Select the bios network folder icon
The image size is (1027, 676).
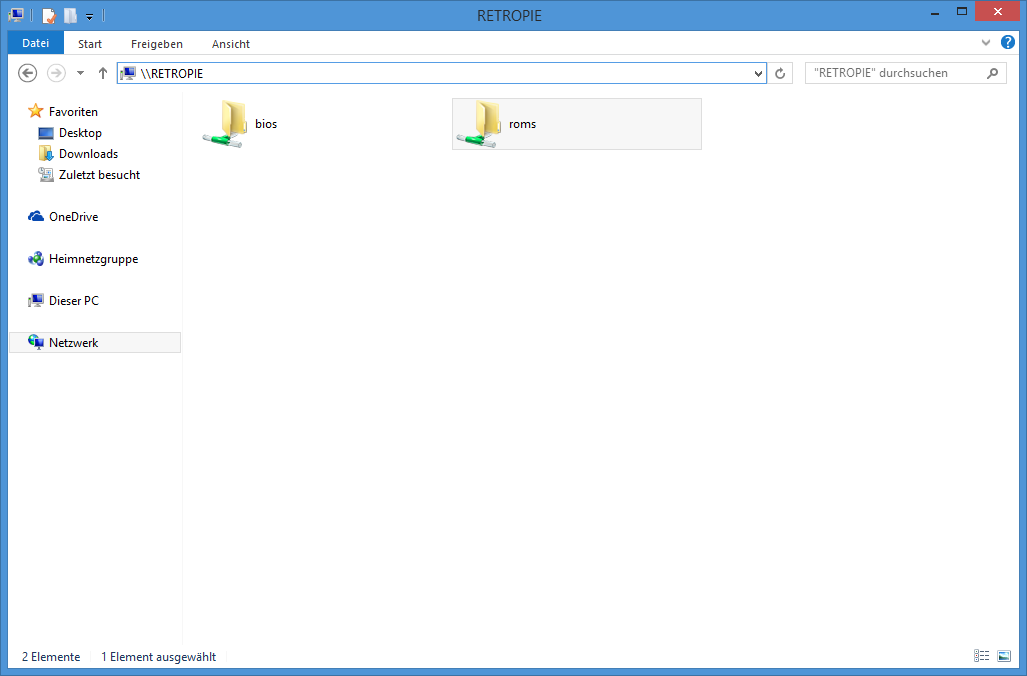[226, 124]
